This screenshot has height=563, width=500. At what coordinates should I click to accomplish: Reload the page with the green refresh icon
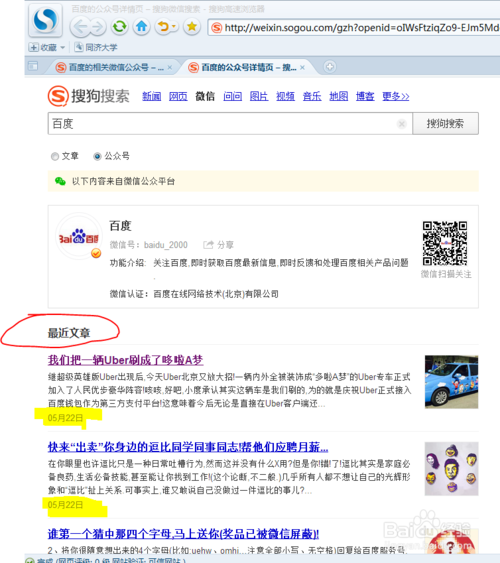tap(120, 26)
